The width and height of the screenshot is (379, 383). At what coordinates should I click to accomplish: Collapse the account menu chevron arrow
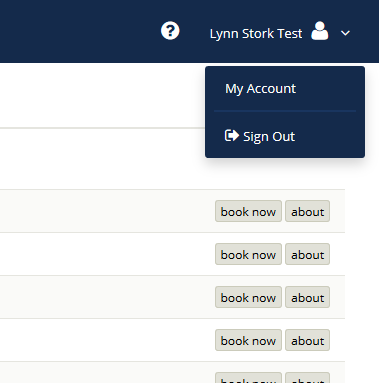345,33
